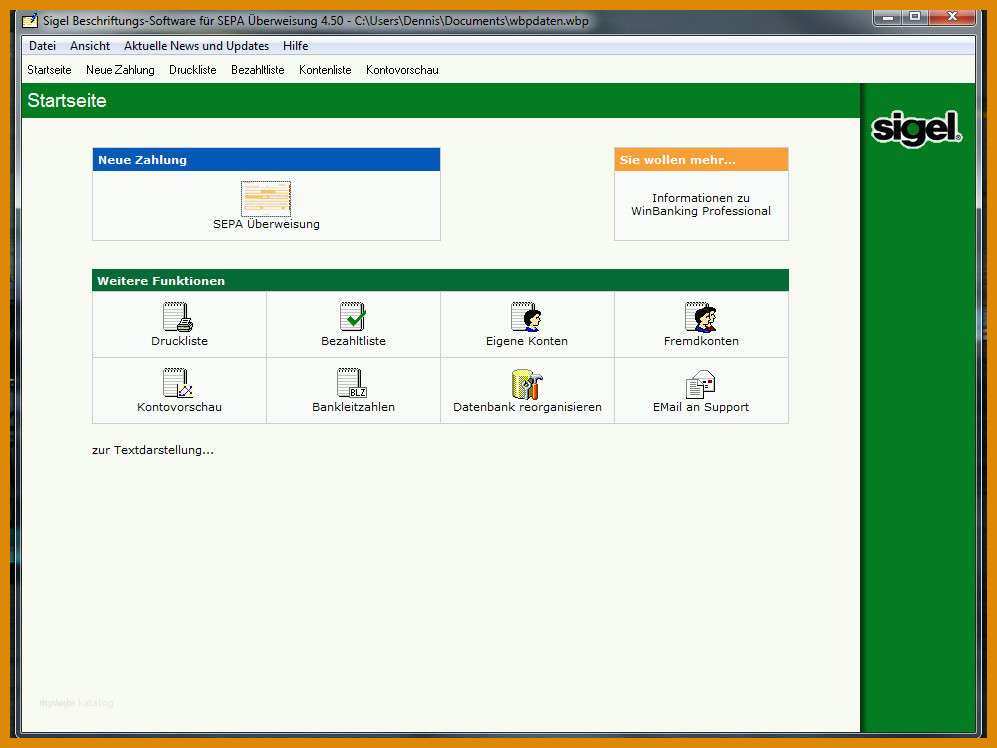This screenshot has height=748, width=997.
Task: Open Kontenliste from the navigation bar
Action: [x=325, y=70]
